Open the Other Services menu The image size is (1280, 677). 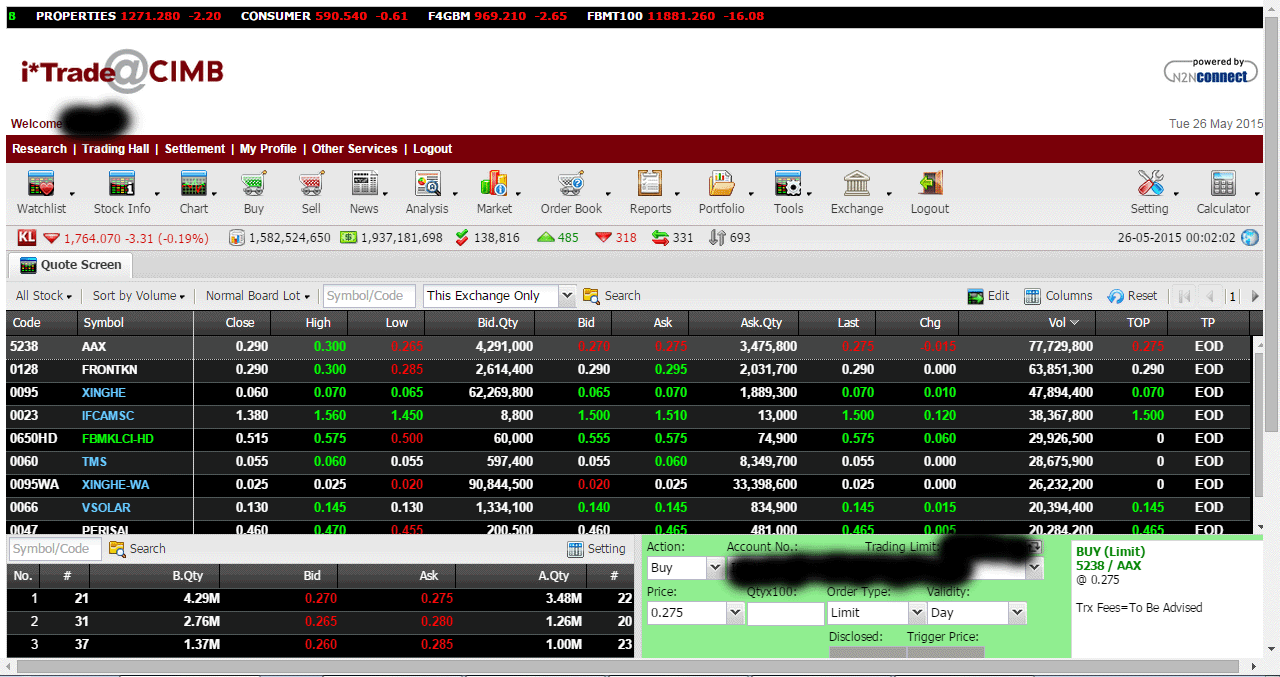click(x=355, y=149)
